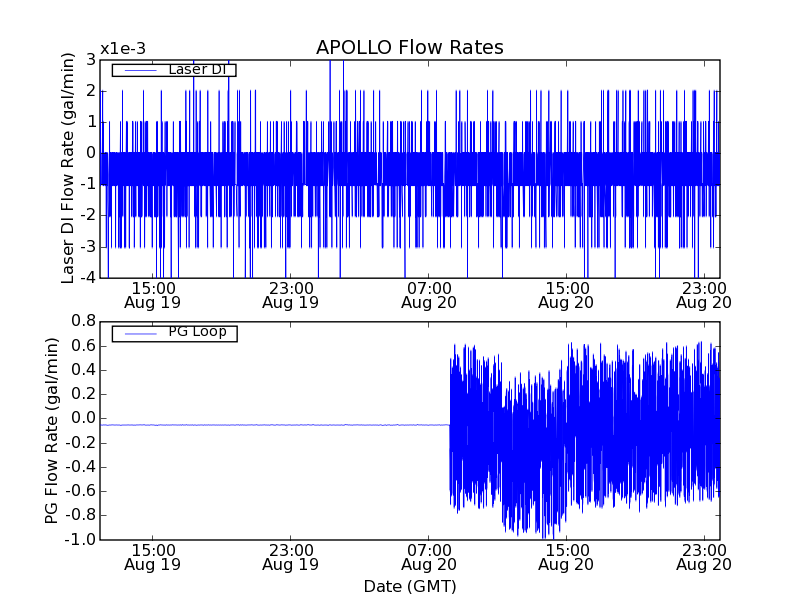
Task: Click the flat PG Loop line near 23:00 Aug 19
Action: click(290, 425)
